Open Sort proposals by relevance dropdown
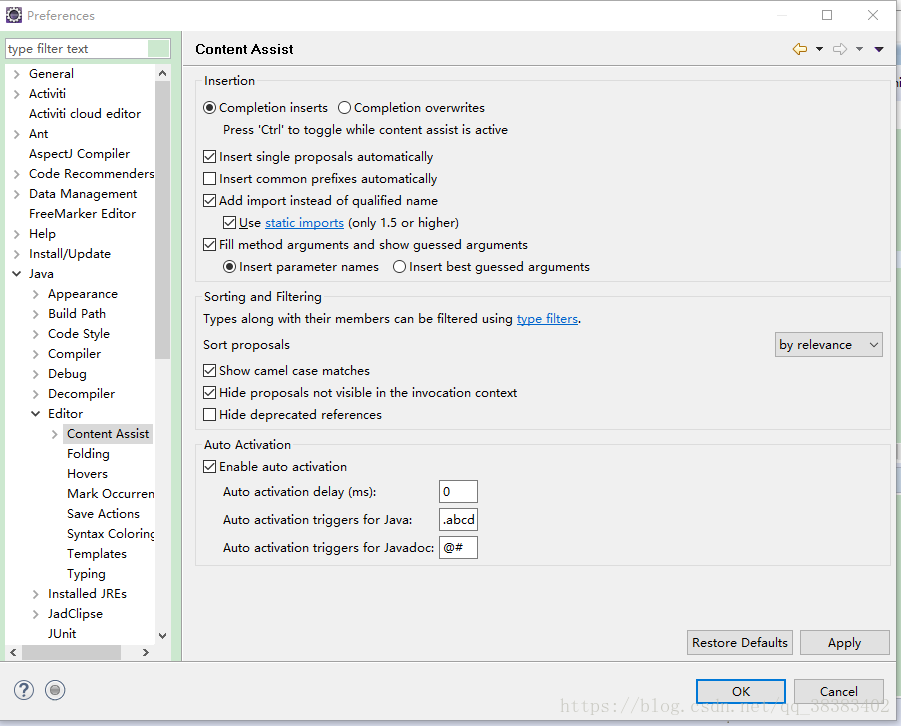 (x=829, y=345)
